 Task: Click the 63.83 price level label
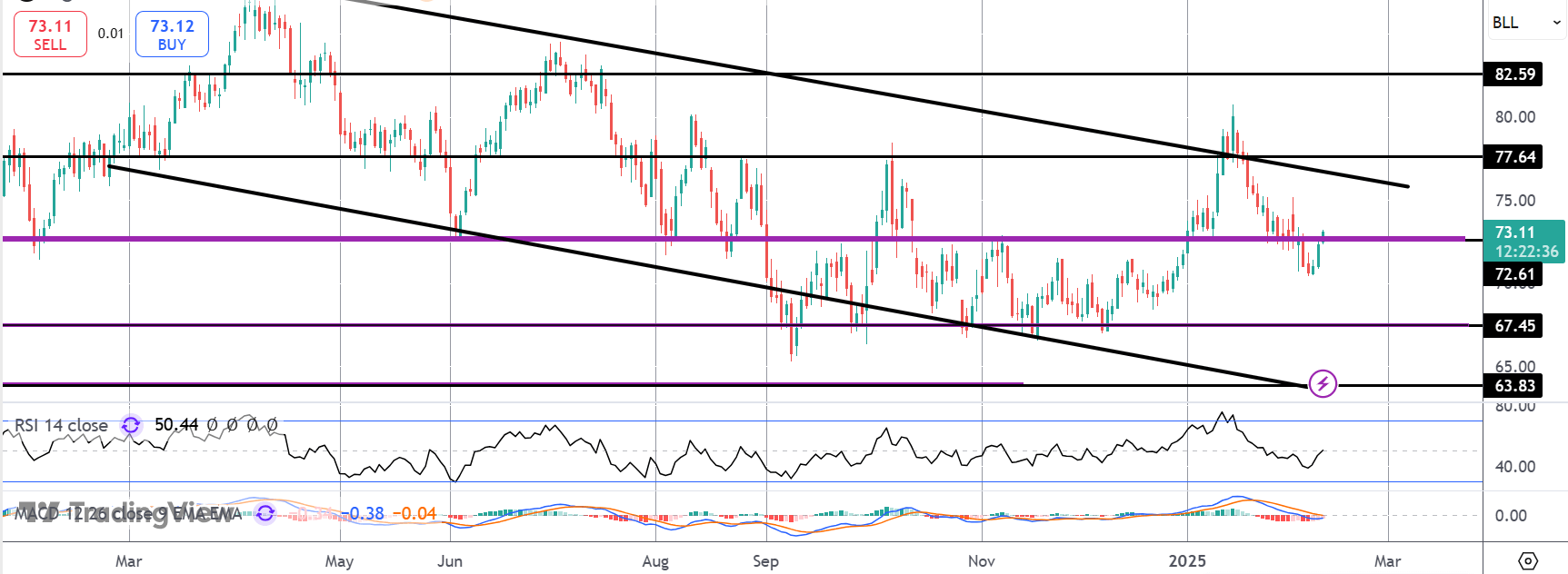pyautogui.click(x=1513, y=386)
